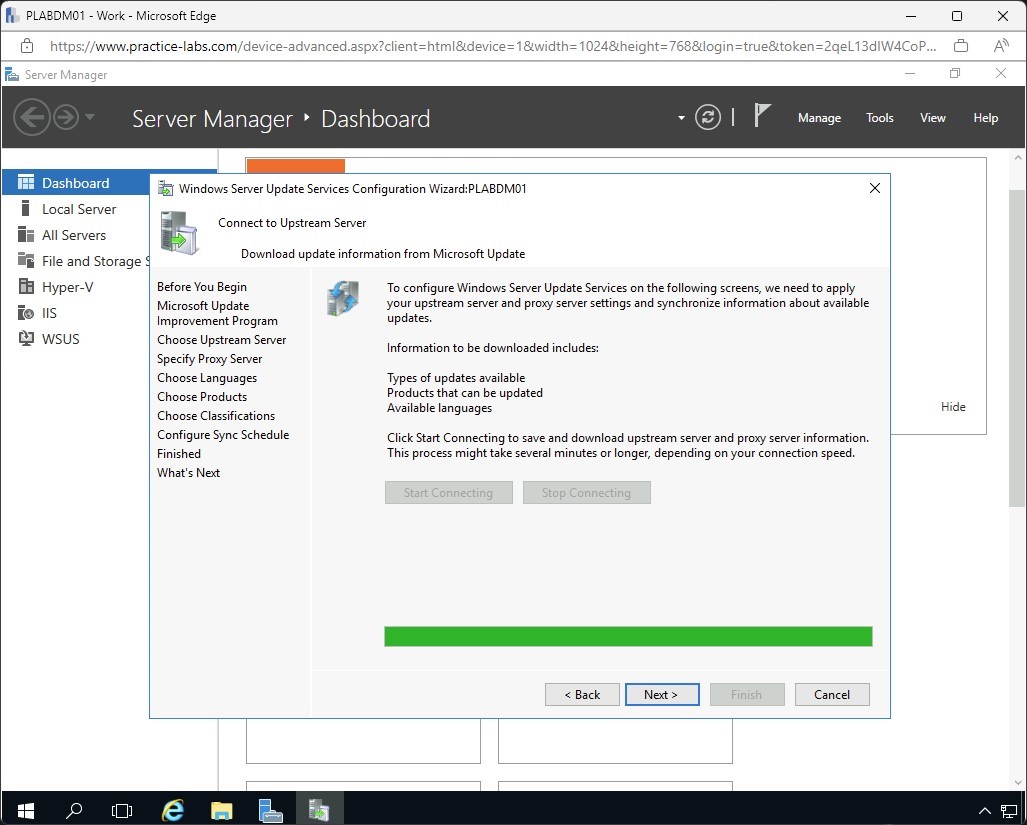Viewport: 1027px width, 825px height.
Task: Click the Back button in the wizard
Action: (x=582, y=695)
